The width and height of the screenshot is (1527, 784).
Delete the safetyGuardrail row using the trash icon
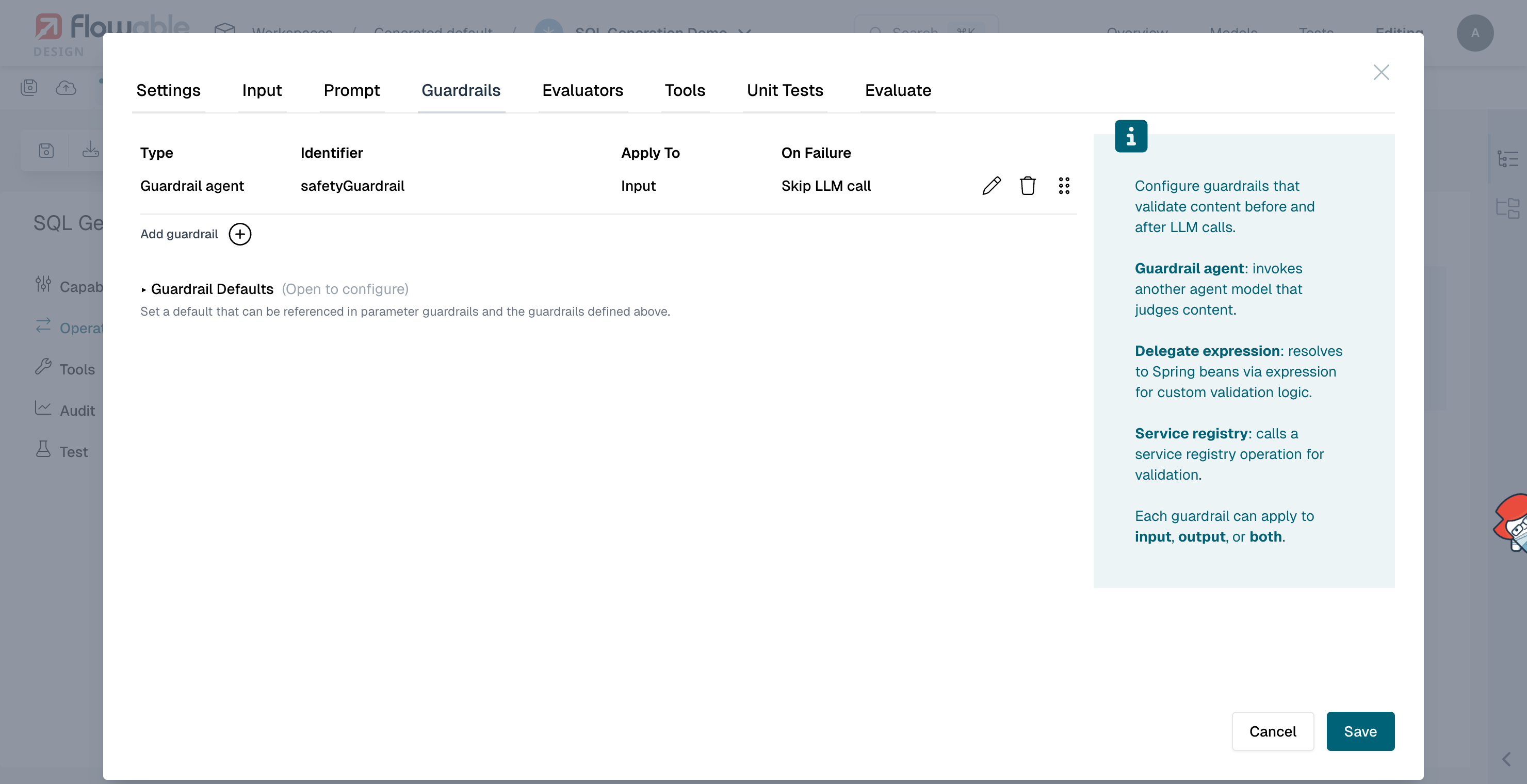[x=1027, y=186]
